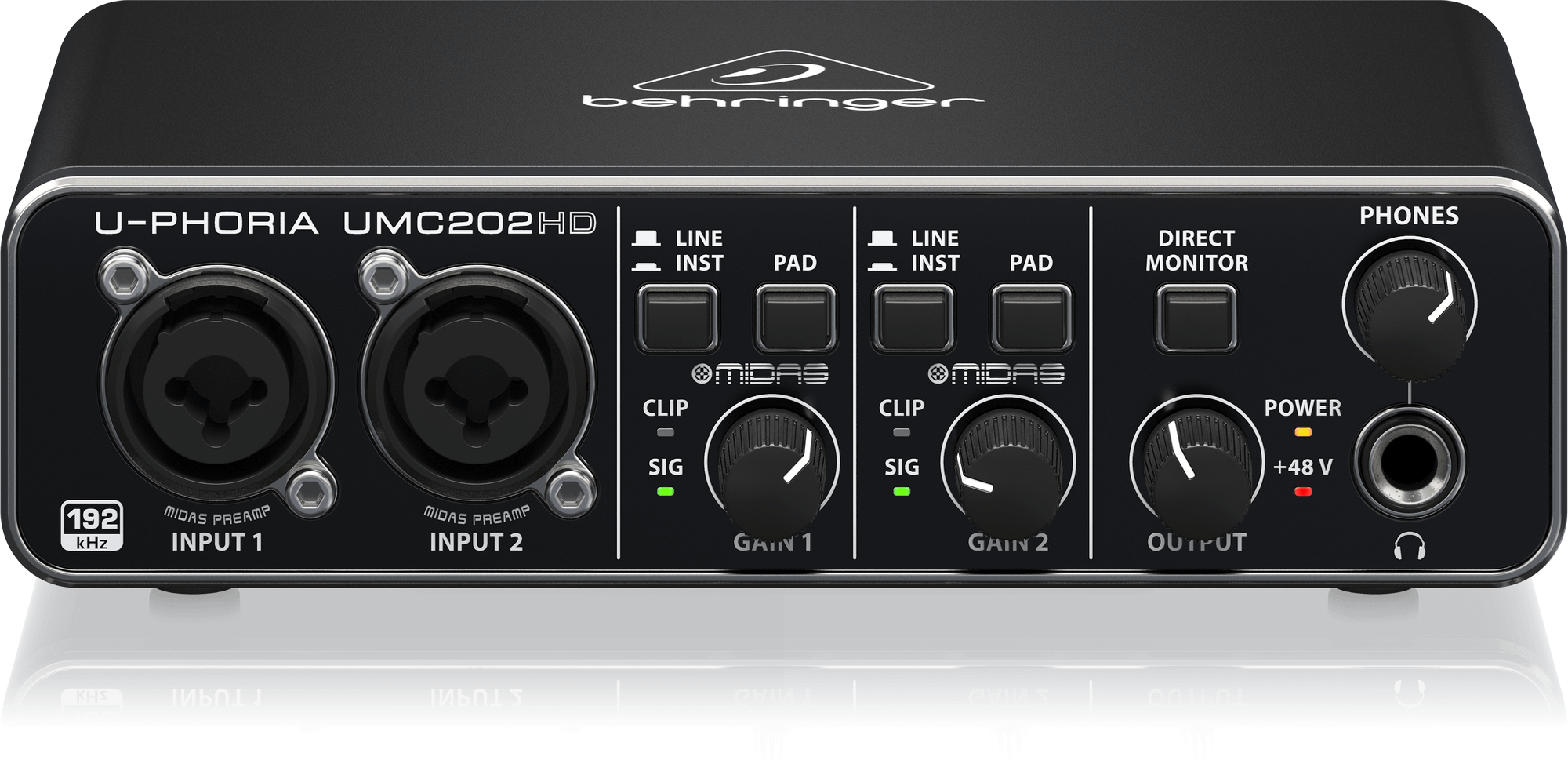
Task: Click the channel 2 SIG label
Action: pos(902,467)
